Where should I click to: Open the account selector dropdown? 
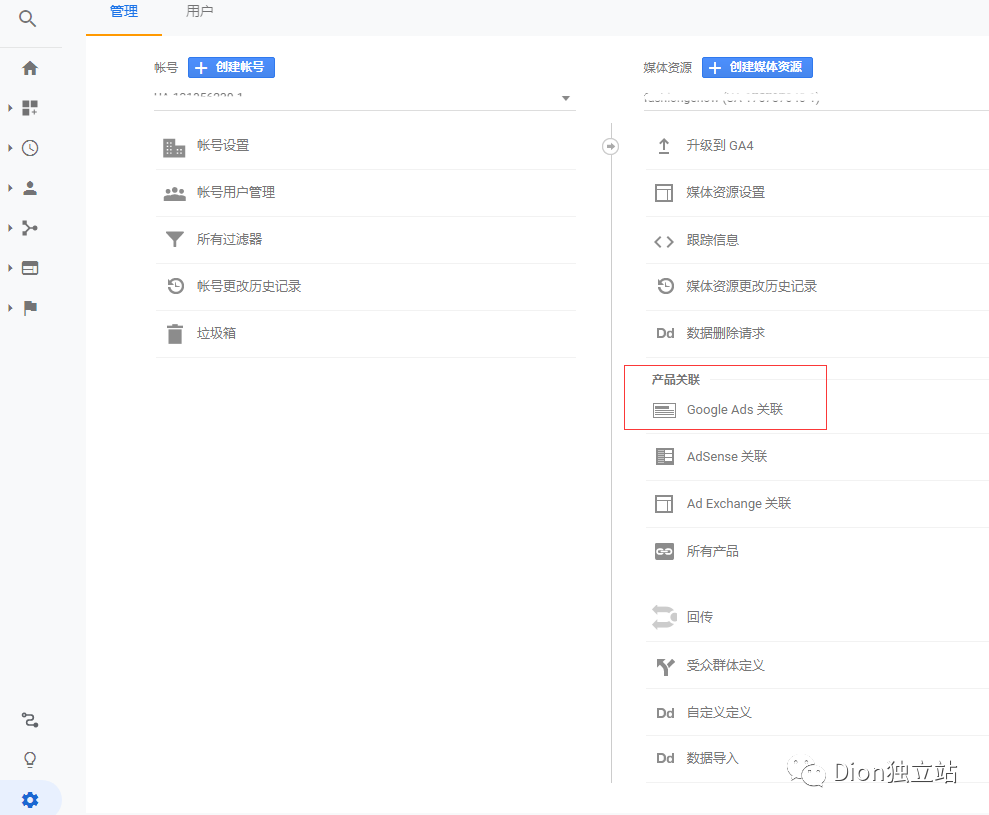[x=565, y=98]
